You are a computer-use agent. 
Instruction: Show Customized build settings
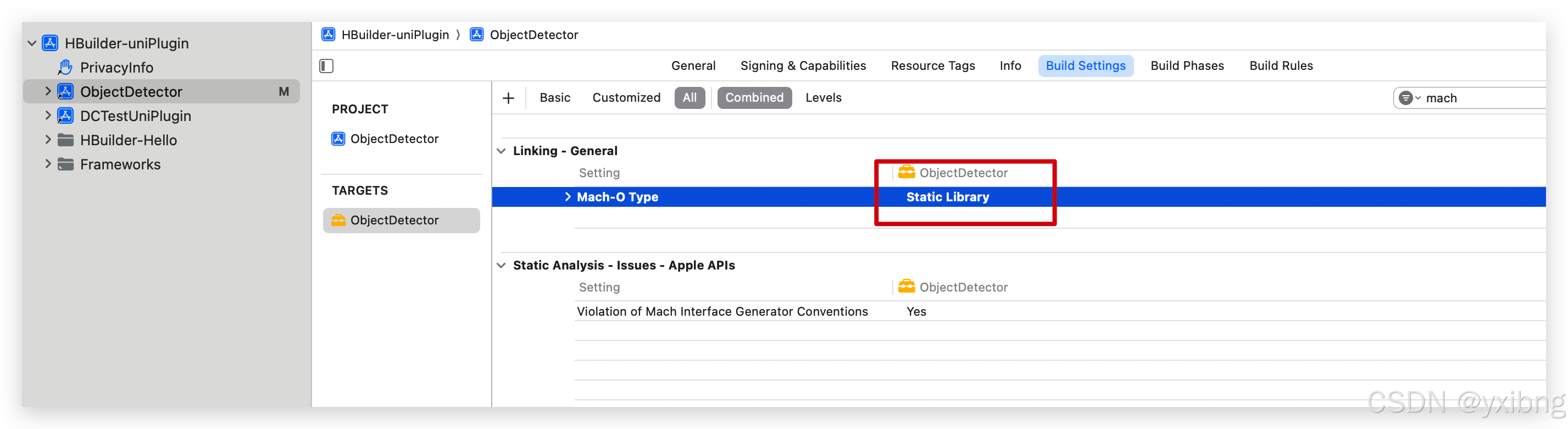pyautogui.click(x=626, y=98)
